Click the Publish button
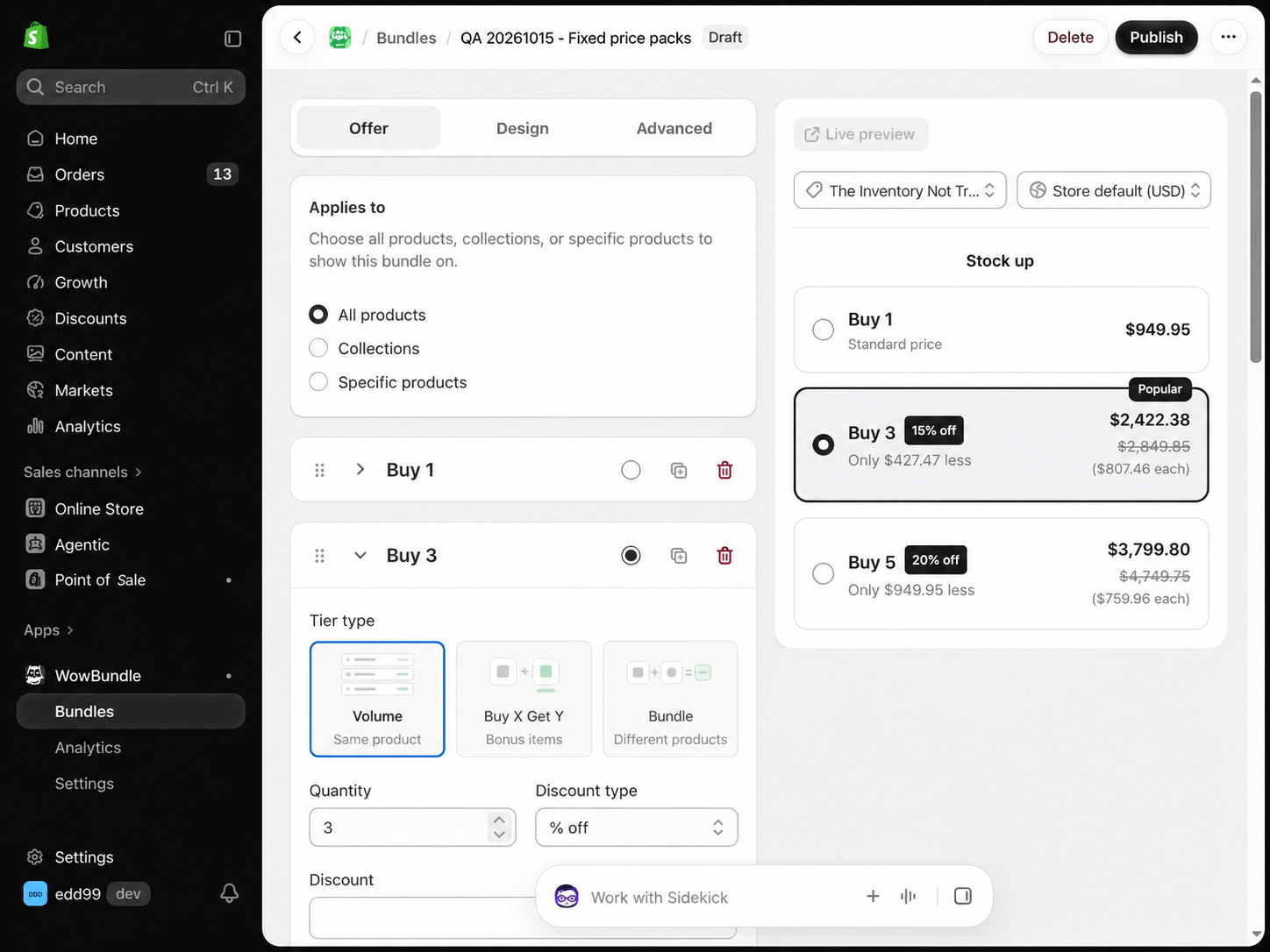 [1156, 38]
